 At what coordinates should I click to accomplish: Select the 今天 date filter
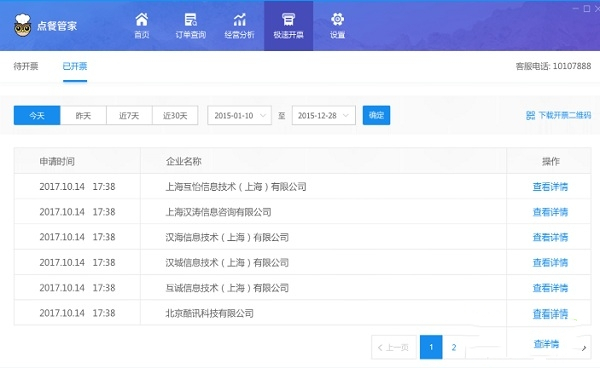(37, 115)
